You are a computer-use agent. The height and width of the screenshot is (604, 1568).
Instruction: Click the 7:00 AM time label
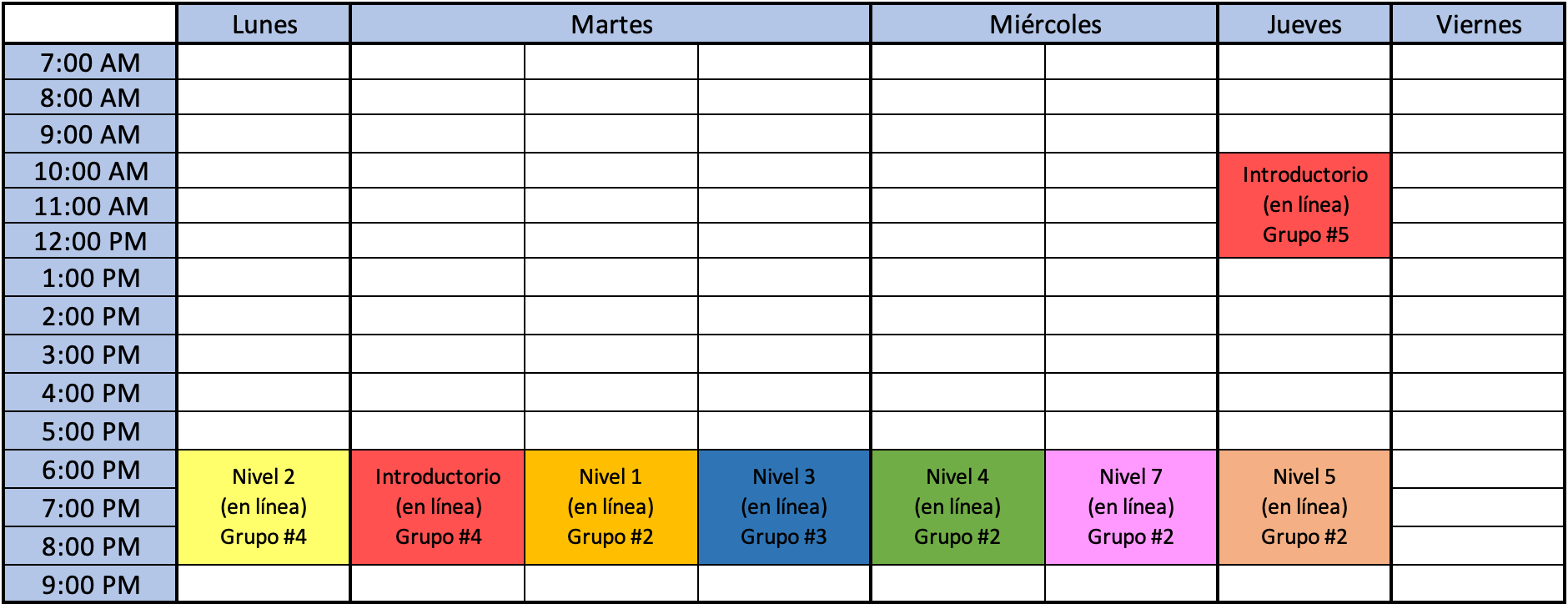(90, 63)
